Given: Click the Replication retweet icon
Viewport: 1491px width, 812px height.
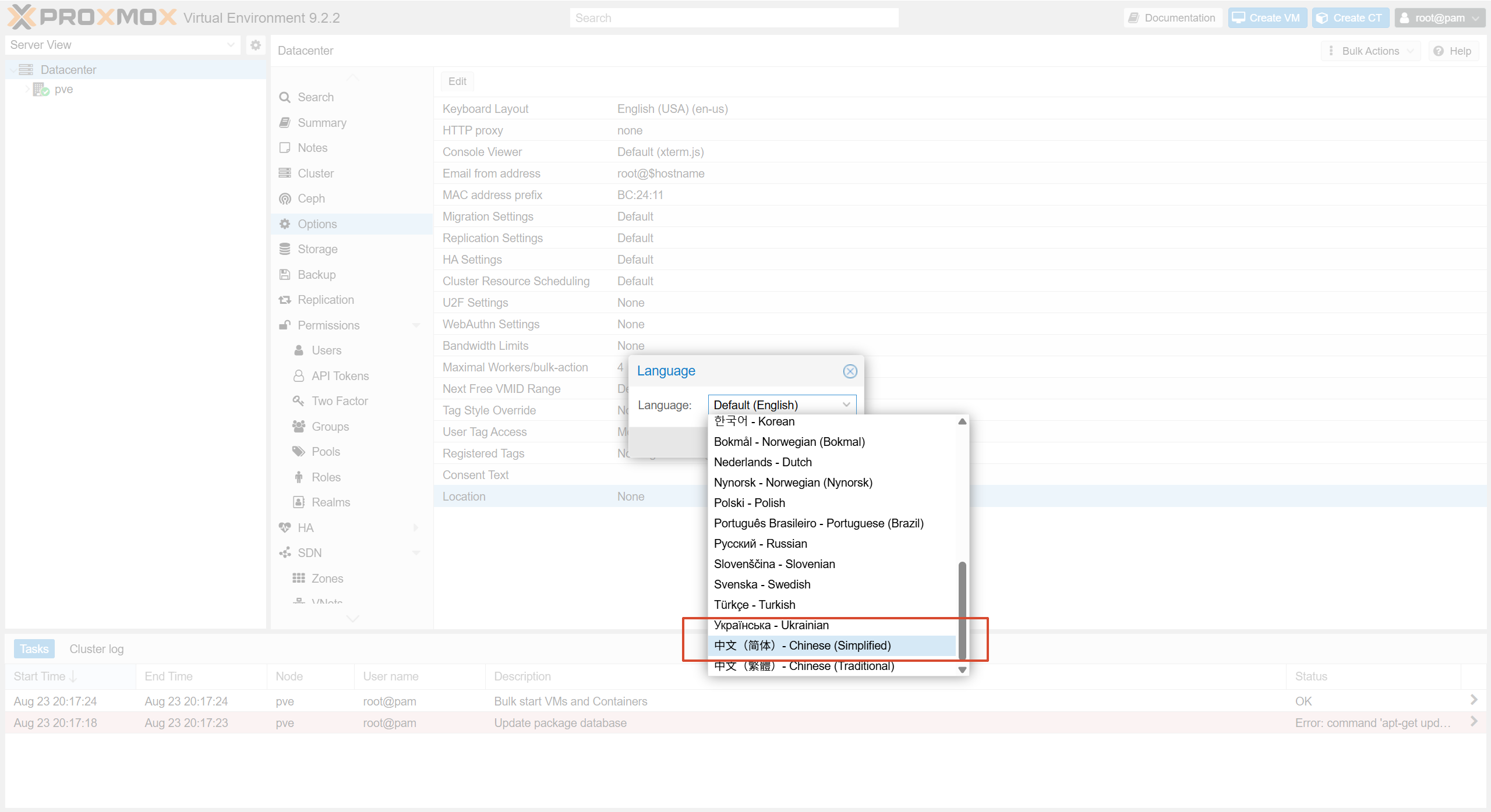Looking at the screenshot, I should click(x=285, y=300).
